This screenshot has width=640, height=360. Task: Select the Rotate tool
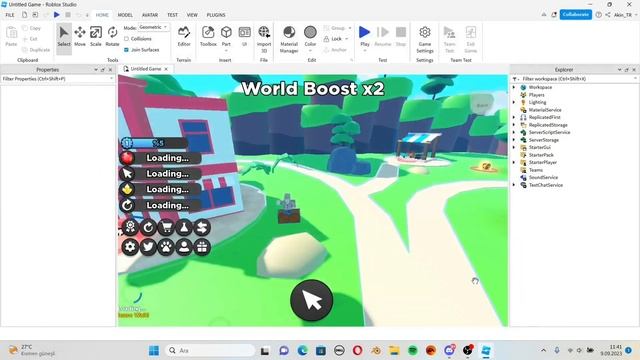point(112,36)
